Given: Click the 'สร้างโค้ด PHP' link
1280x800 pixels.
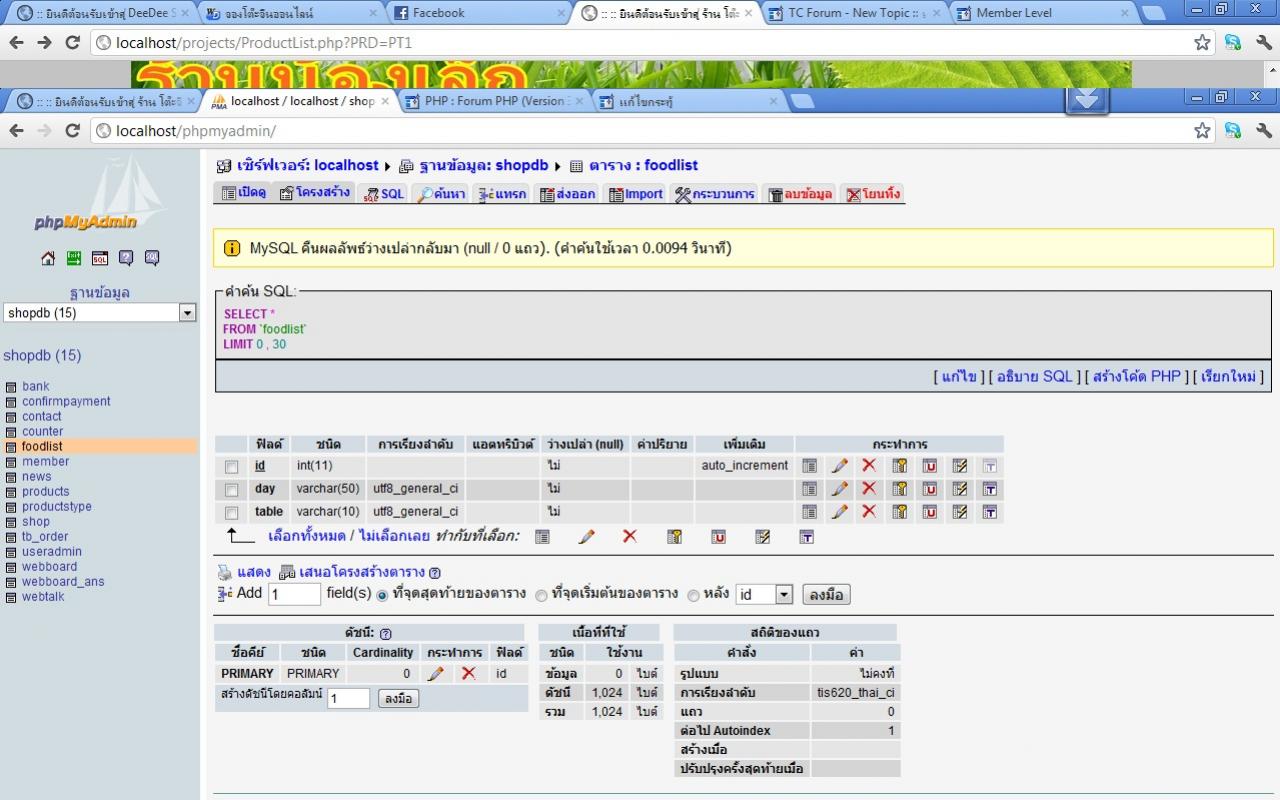Looking at the screenshot, I should point(1137,376).
